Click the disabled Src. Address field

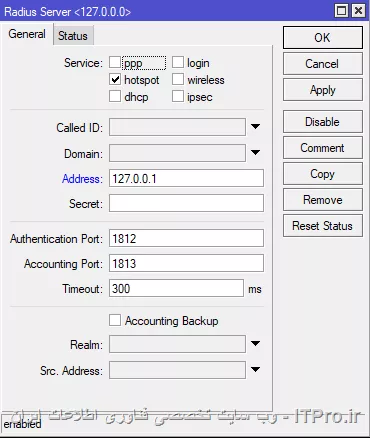pyautogui.click(x=177, y=370)
